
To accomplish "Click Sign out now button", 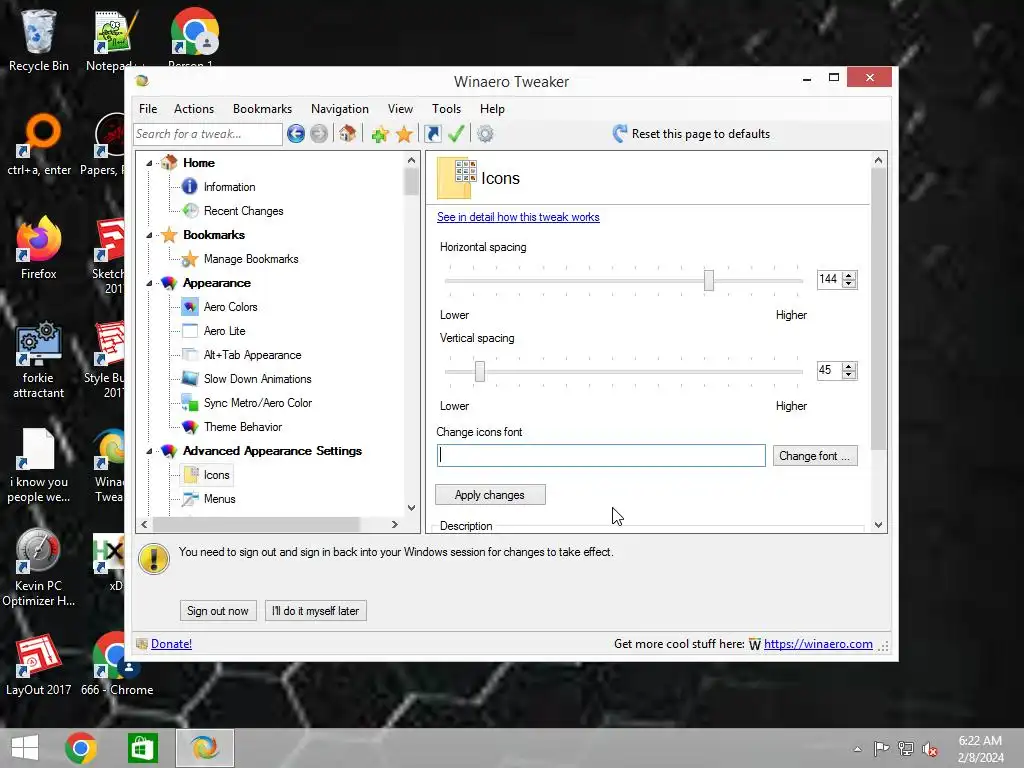I will click(x=217, y=611).
